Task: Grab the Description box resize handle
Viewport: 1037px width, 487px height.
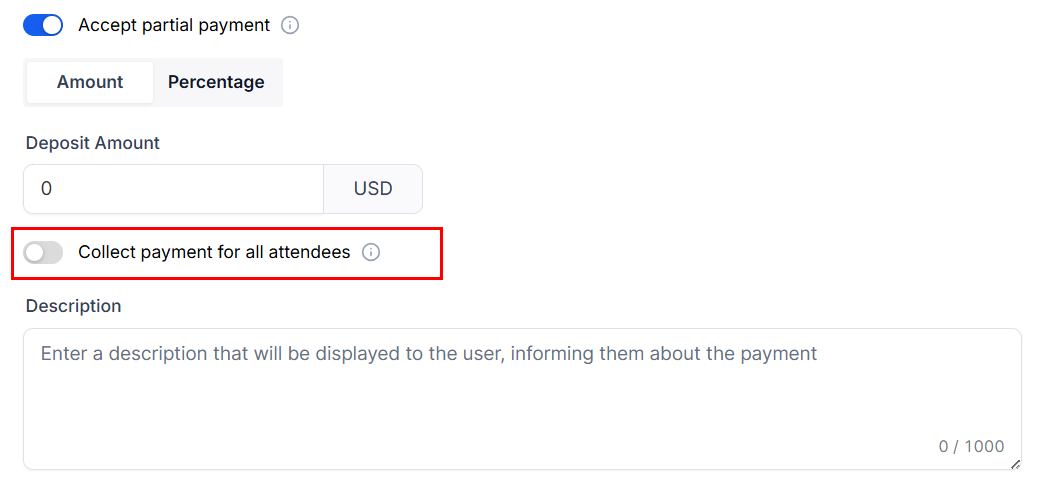Action: coord(1015,463)
